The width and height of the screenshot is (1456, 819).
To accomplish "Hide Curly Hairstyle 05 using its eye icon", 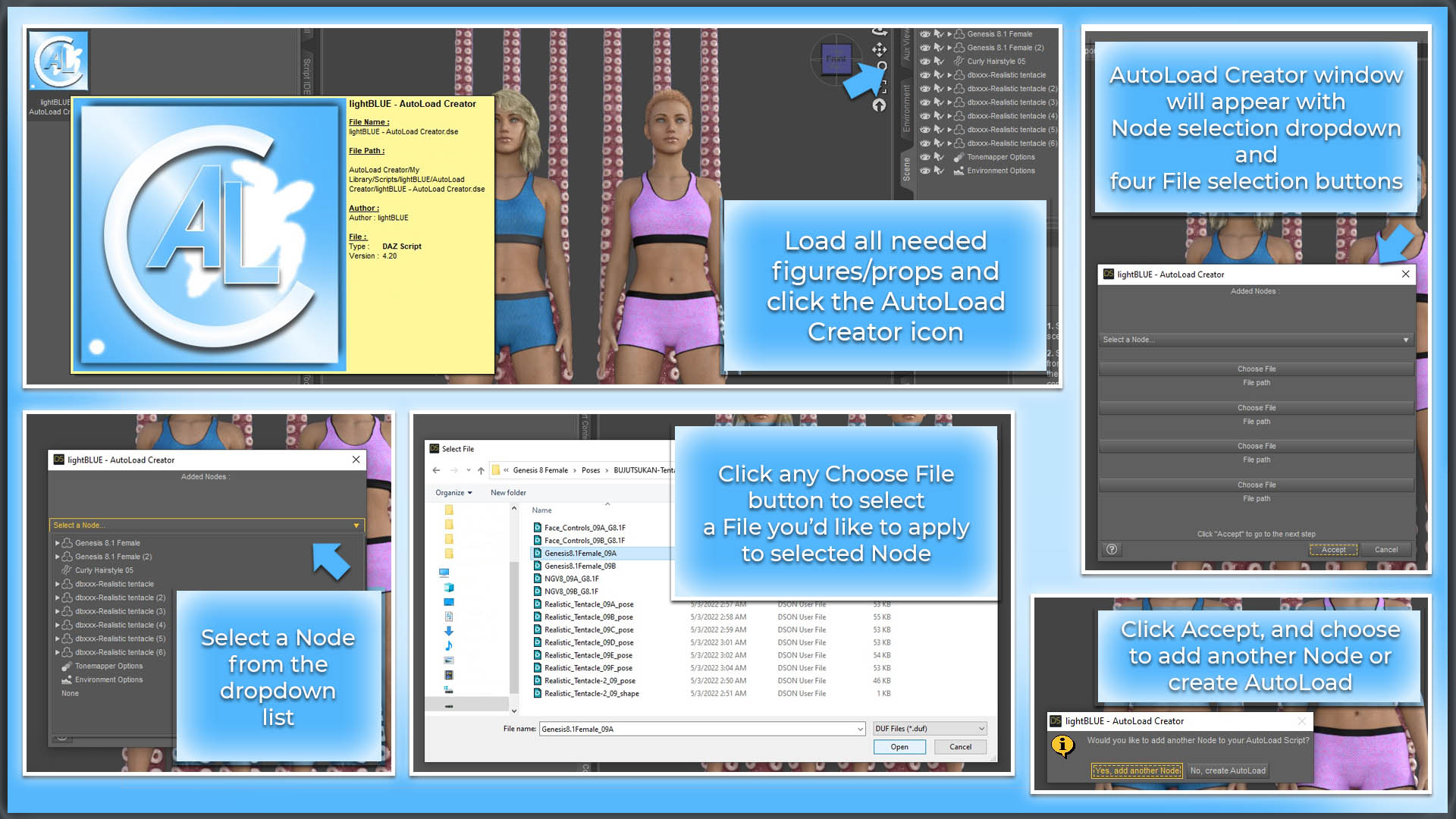I will [925, 61].
